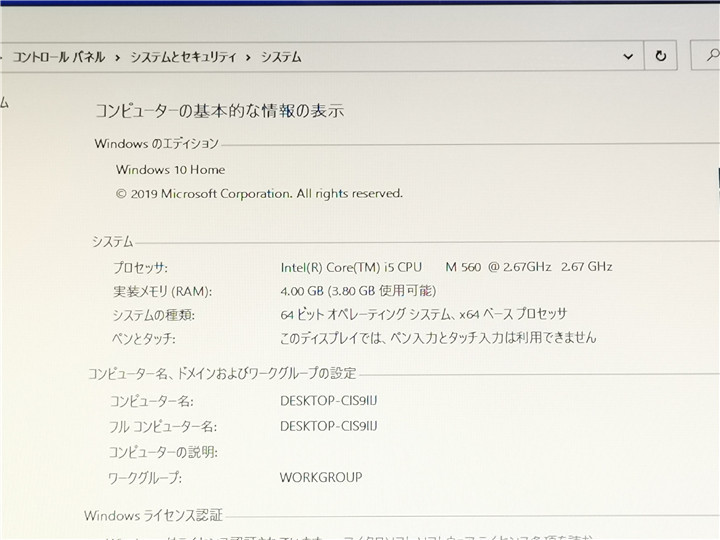
Task: Select the ワークグループ: label
Action: (145, 478)
